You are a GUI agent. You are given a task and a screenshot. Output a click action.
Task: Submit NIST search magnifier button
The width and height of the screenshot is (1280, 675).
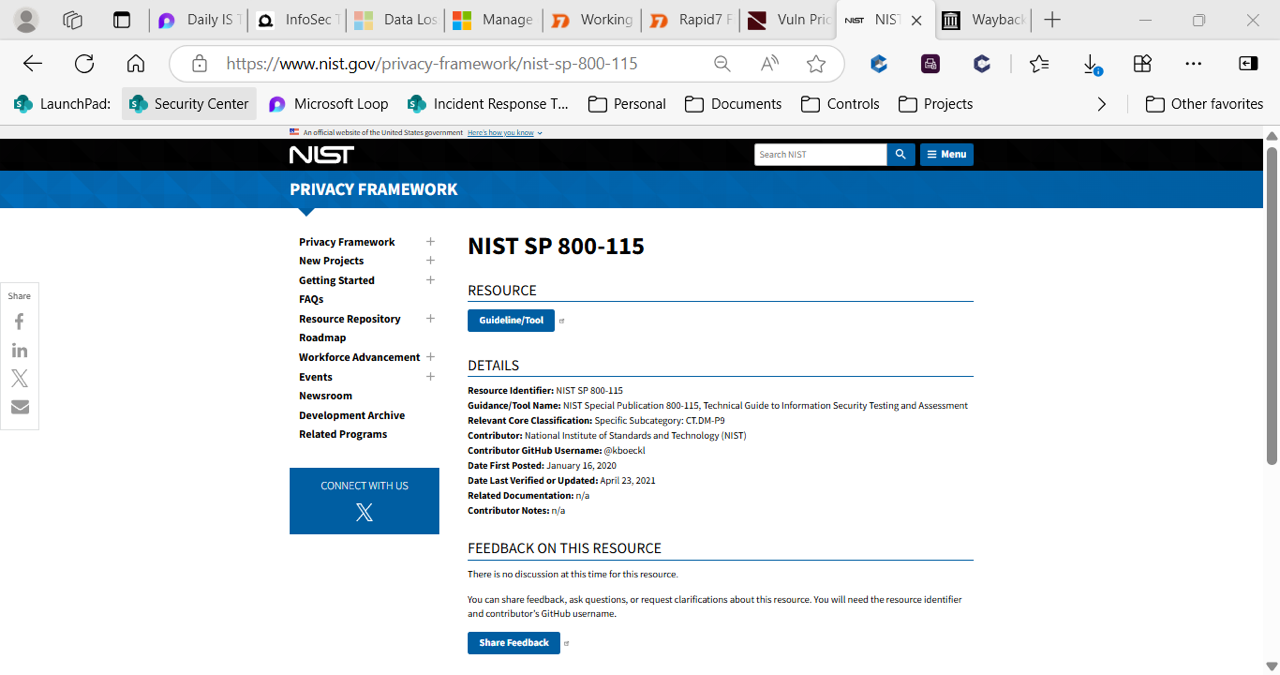click(900, 154)
